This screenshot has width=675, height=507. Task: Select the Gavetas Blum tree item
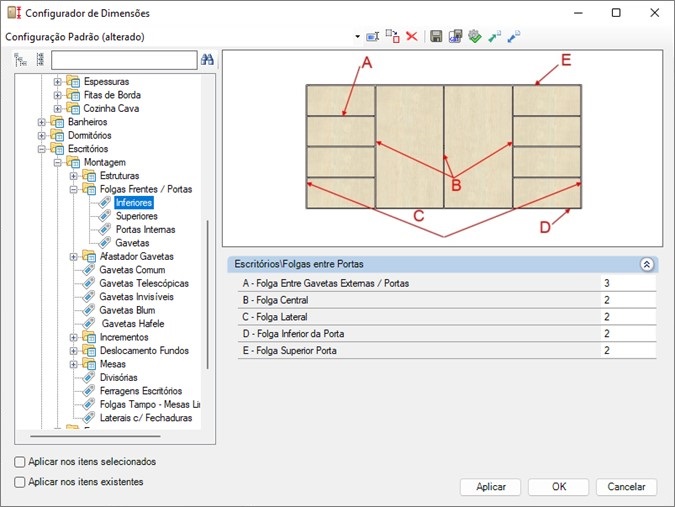[127, 310]
